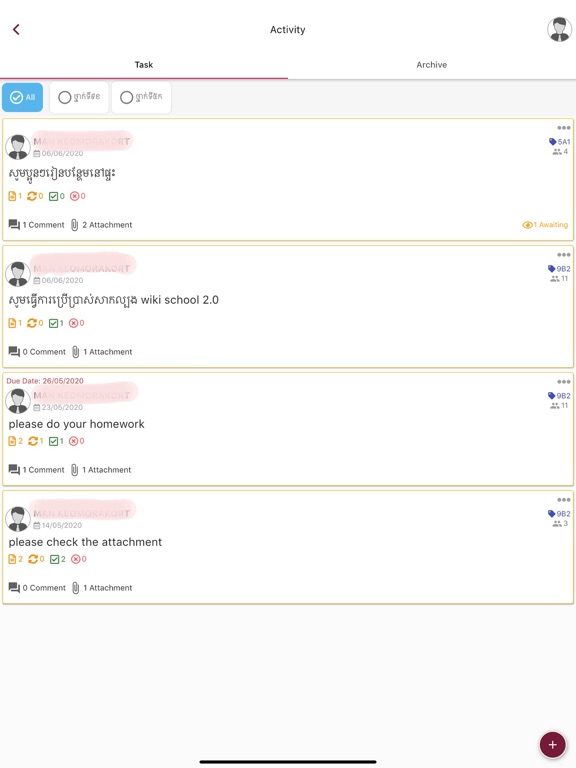This screenshot has height=768, width=576.
Task: Add new task with plus button
Action: coord(552,744)
